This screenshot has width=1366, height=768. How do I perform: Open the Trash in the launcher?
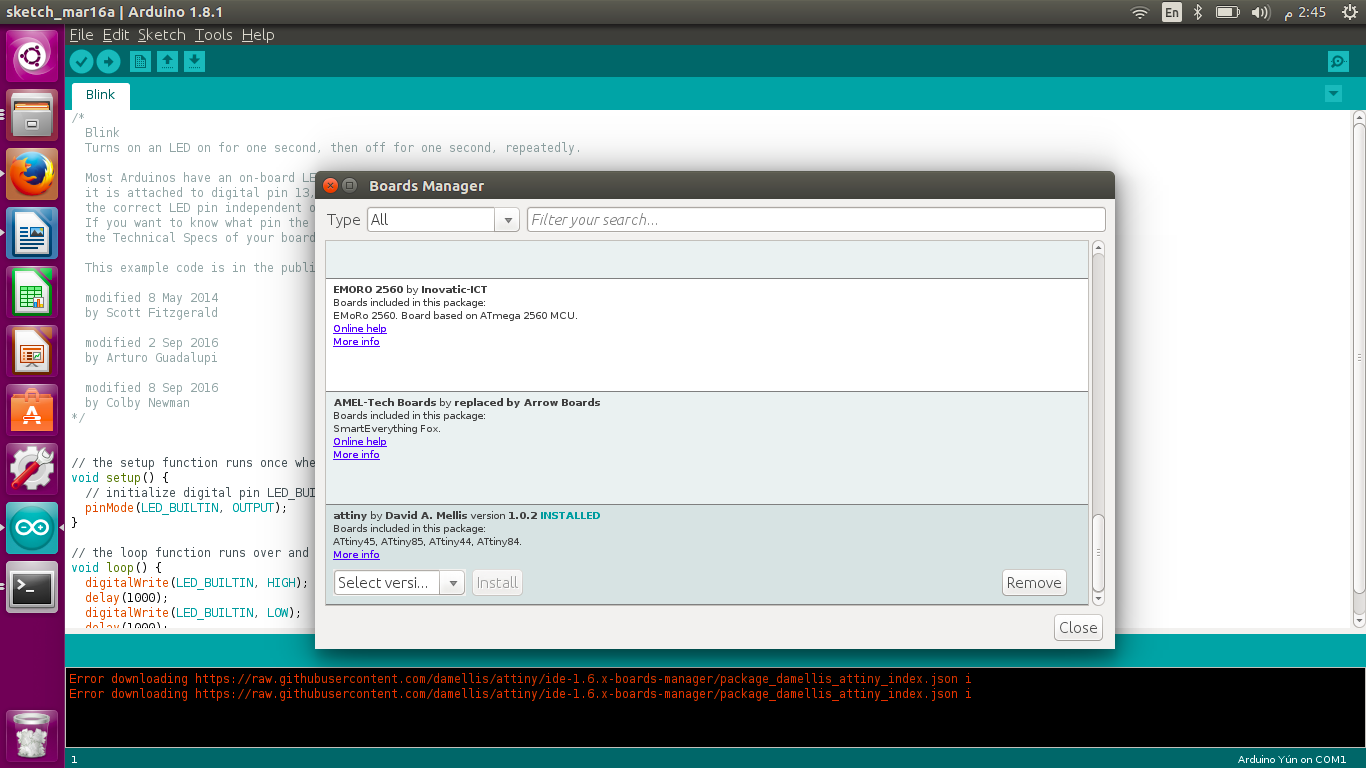(x=32, y=735)
